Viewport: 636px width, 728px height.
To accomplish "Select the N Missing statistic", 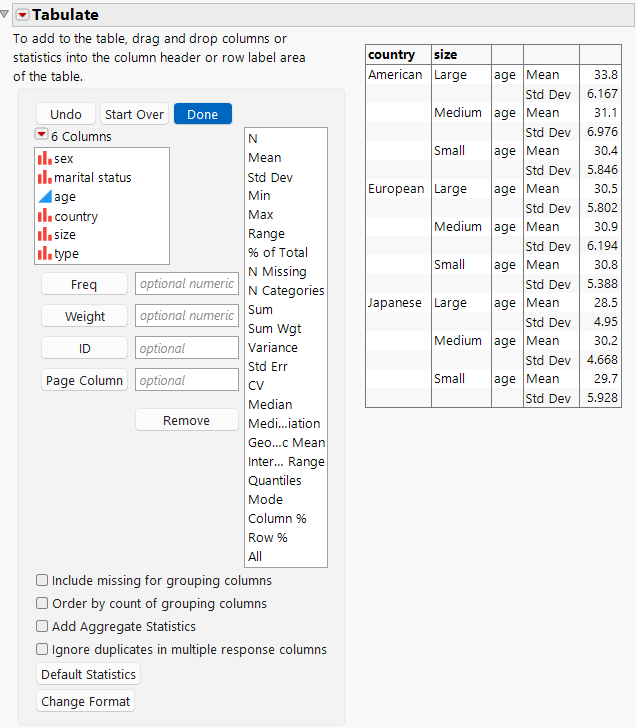I will click(x=277, y=272).
